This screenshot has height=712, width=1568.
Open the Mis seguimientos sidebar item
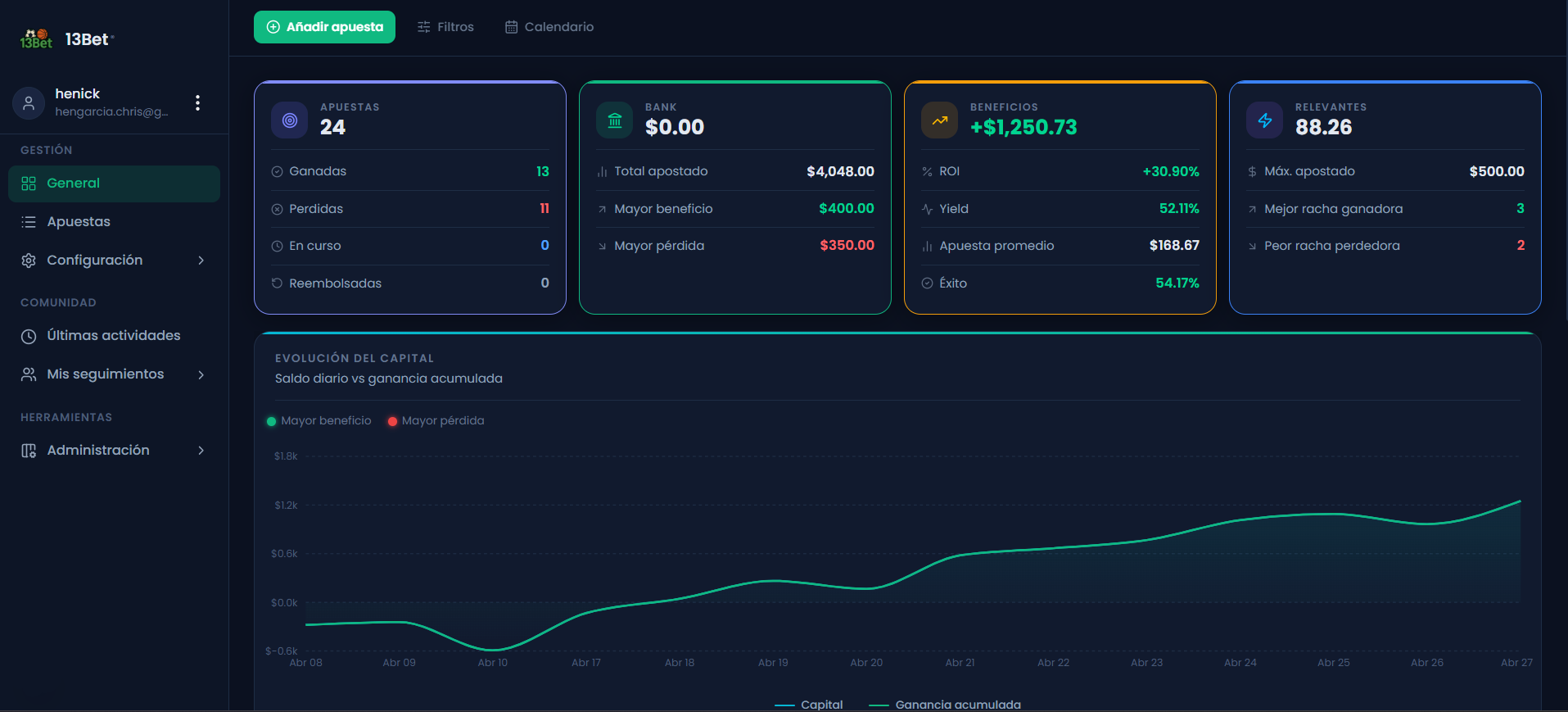(x=114, y=374)
